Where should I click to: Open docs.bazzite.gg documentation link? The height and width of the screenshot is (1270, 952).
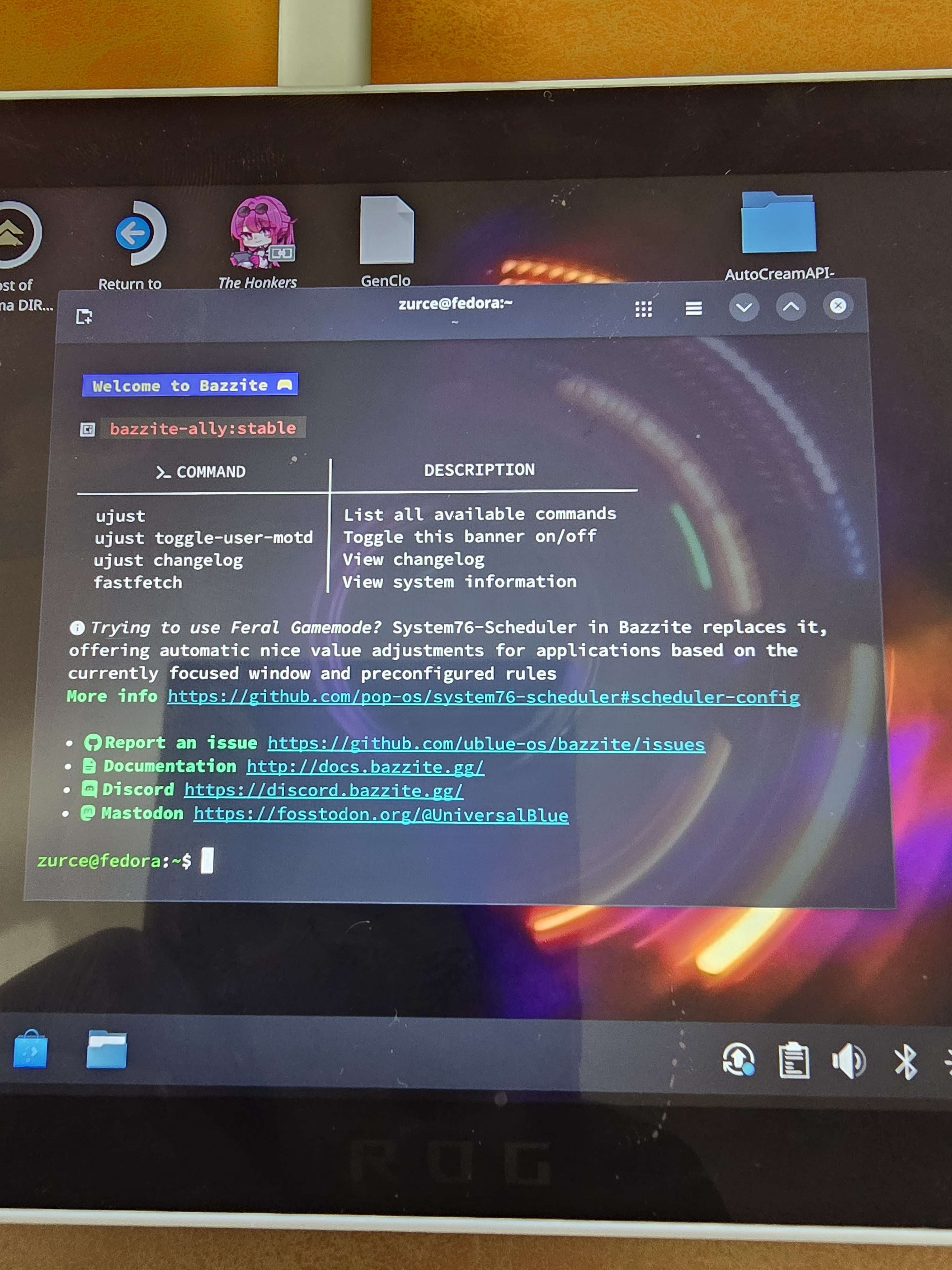365,767
